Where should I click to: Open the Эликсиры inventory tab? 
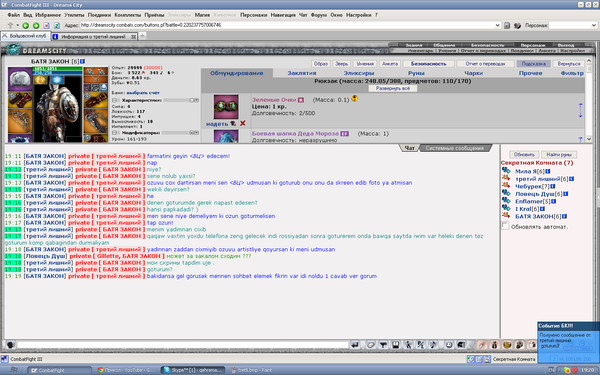click(359, 73)
